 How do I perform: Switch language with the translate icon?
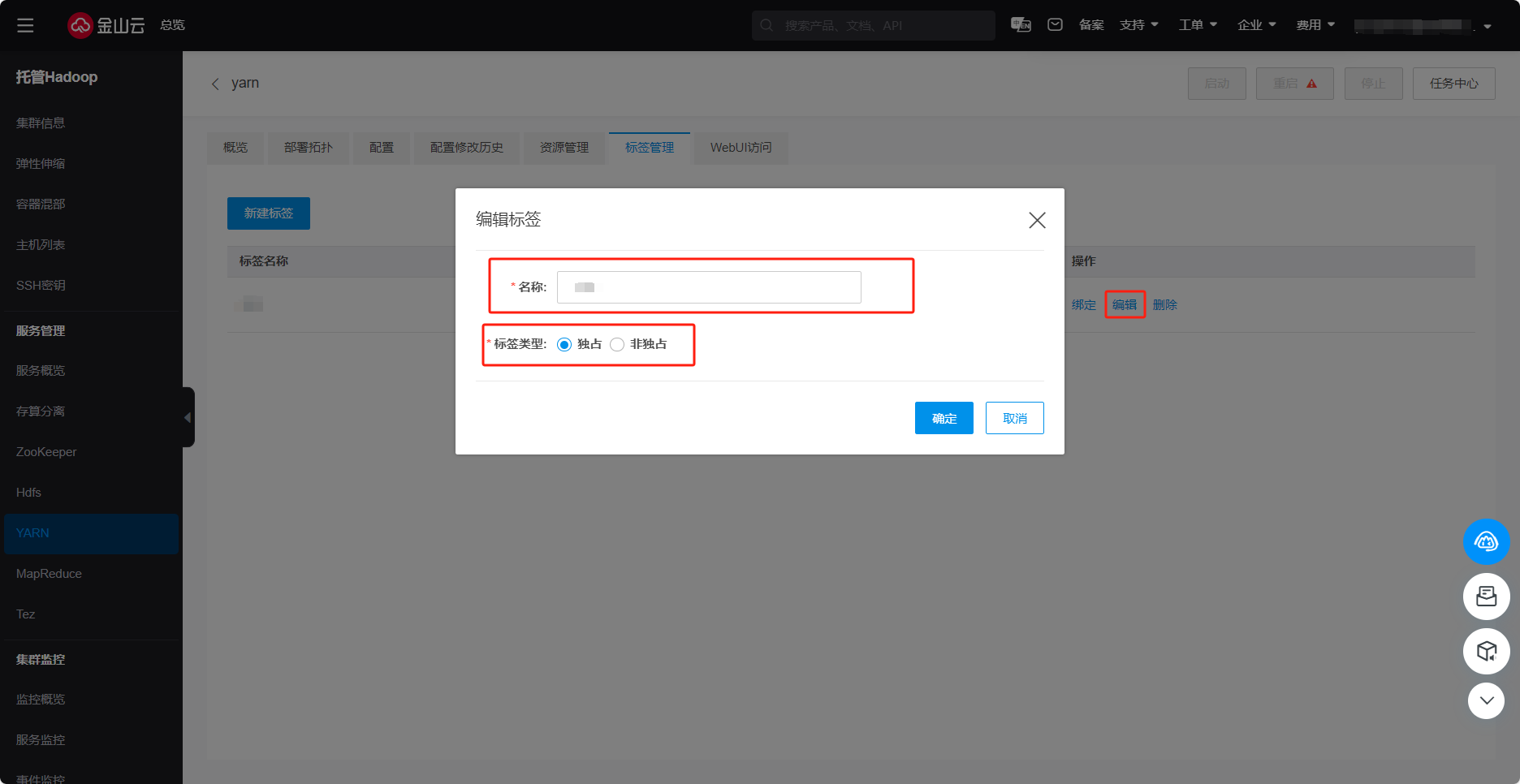click(x=1021, y=25)
